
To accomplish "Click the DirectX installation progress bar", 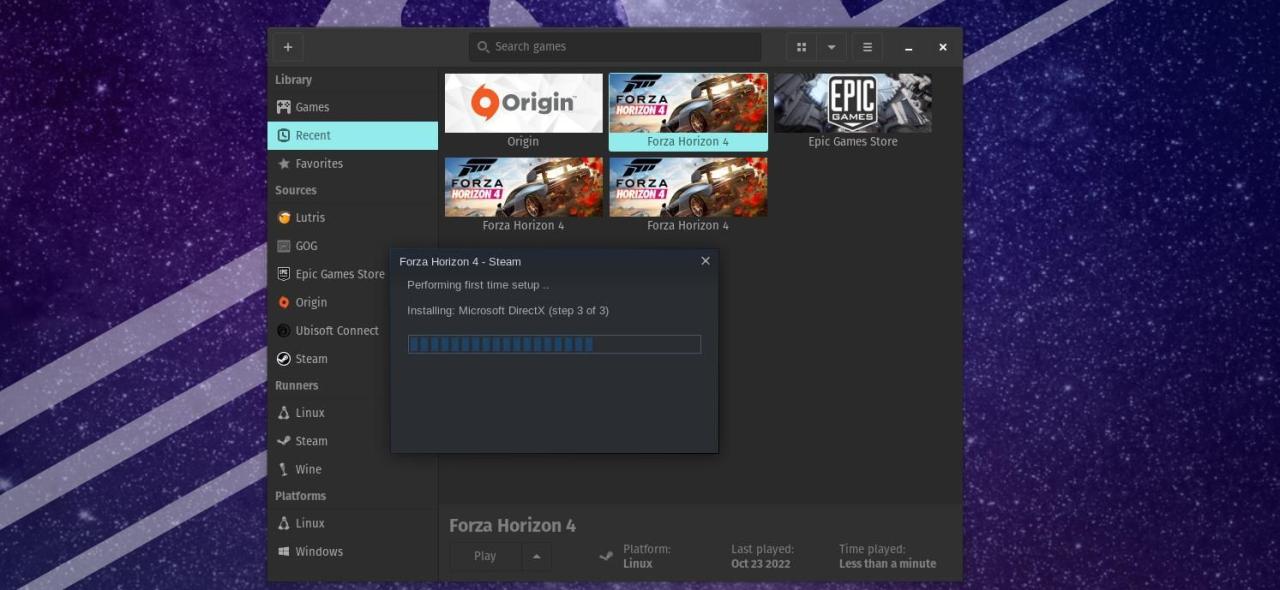I will pyautogui.click(x=554, y=344).
